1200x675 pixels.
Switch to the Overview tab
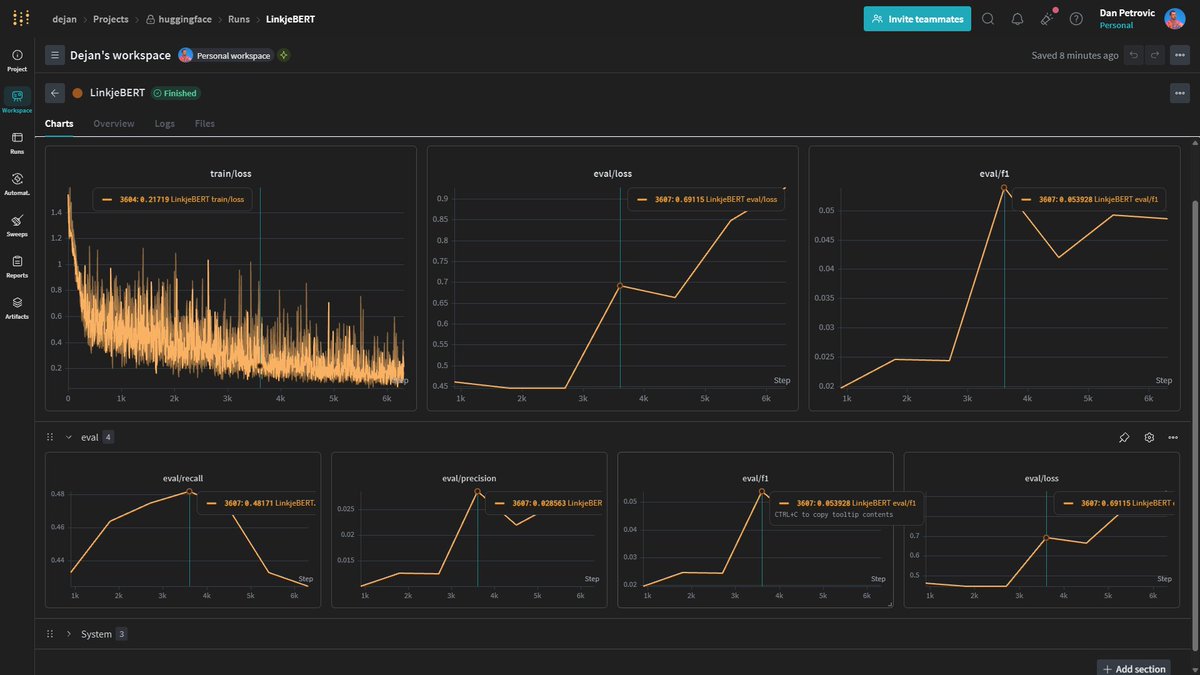tap(114, 124)
